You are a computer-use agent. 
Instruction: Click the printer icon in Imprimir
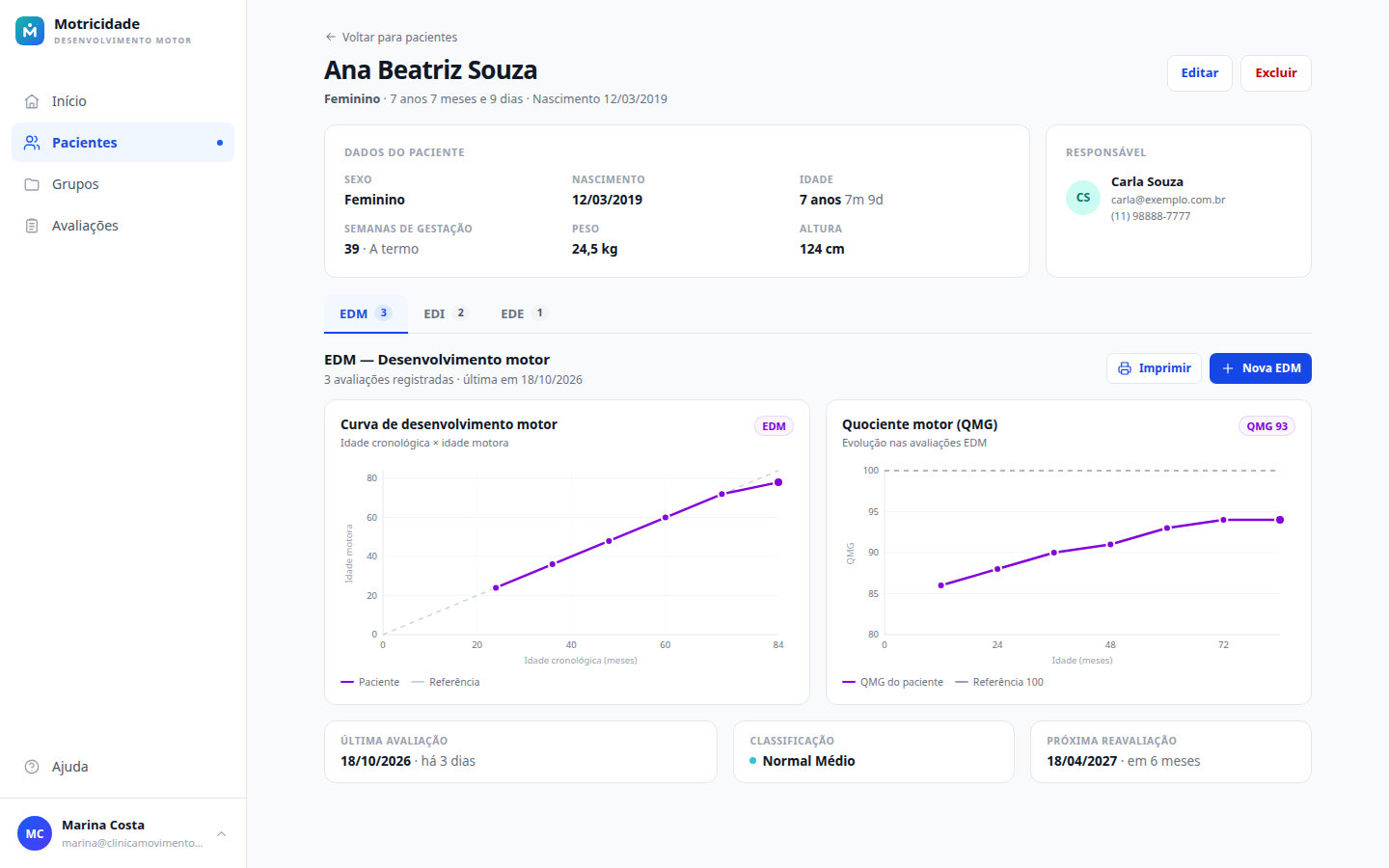click(1125, 368)
